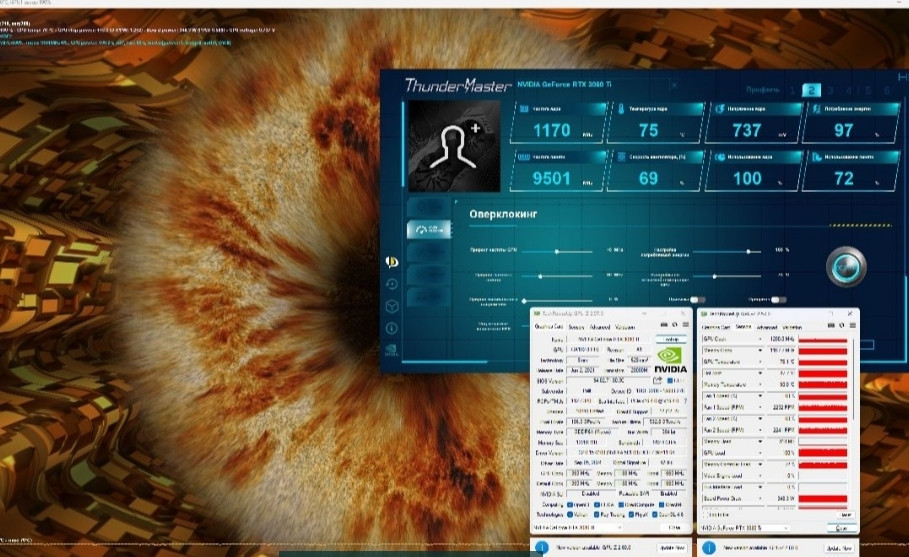Open the screenshot camera icon in left GPU-Z window
The width and height of the screenshot is (909, 557).
664,325
